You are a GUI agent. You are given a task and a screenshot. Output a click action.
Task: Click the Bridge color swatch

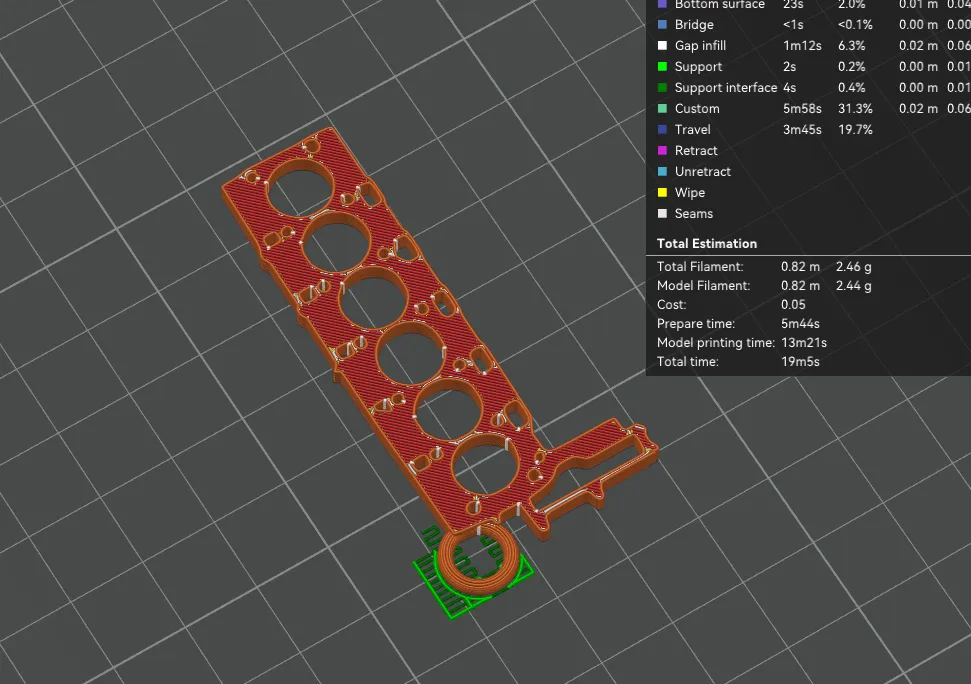[x=662, y=25]
